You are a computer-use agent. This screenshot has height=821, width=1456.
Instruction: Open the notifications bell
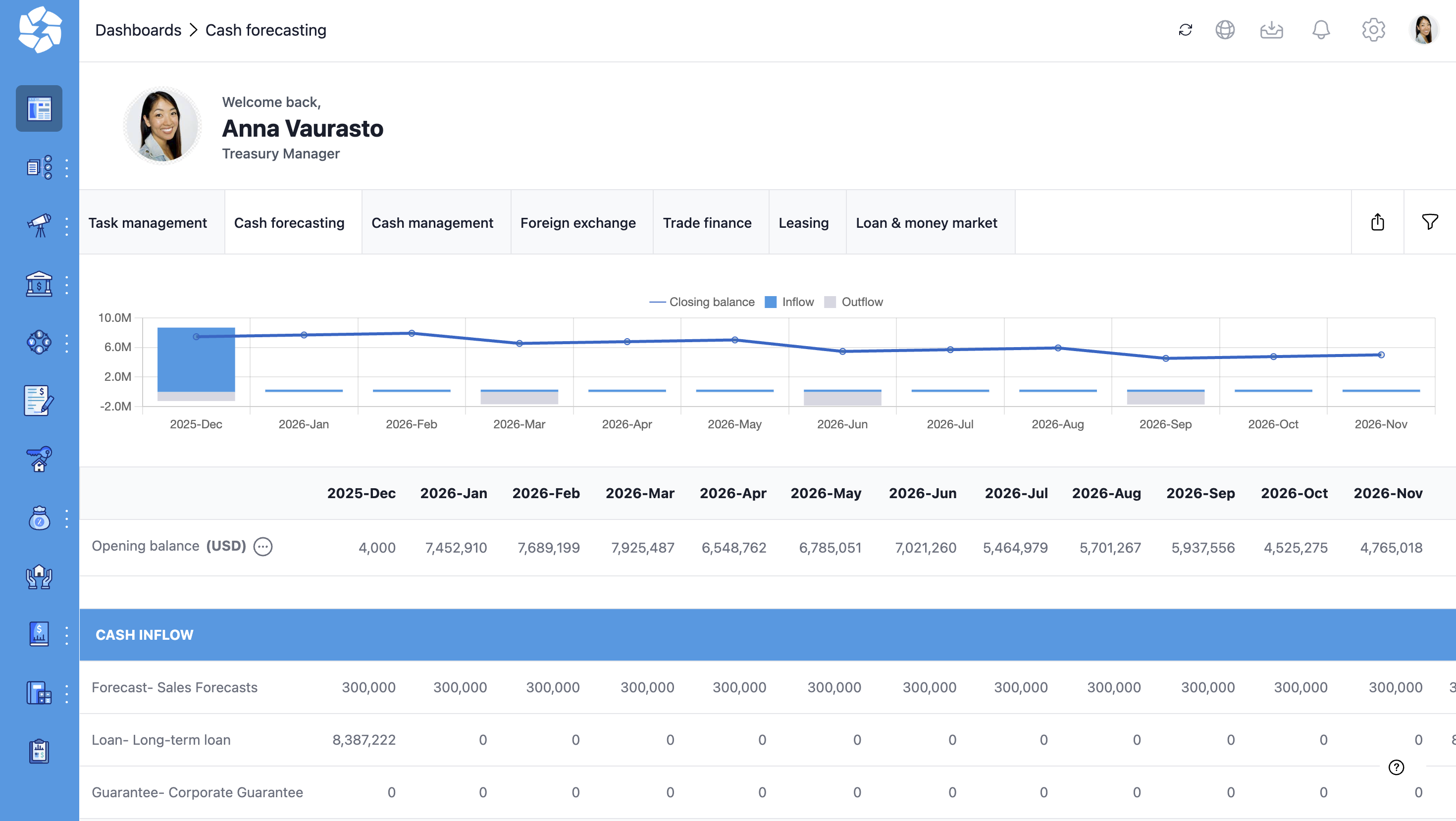(x=1321, y=30)
